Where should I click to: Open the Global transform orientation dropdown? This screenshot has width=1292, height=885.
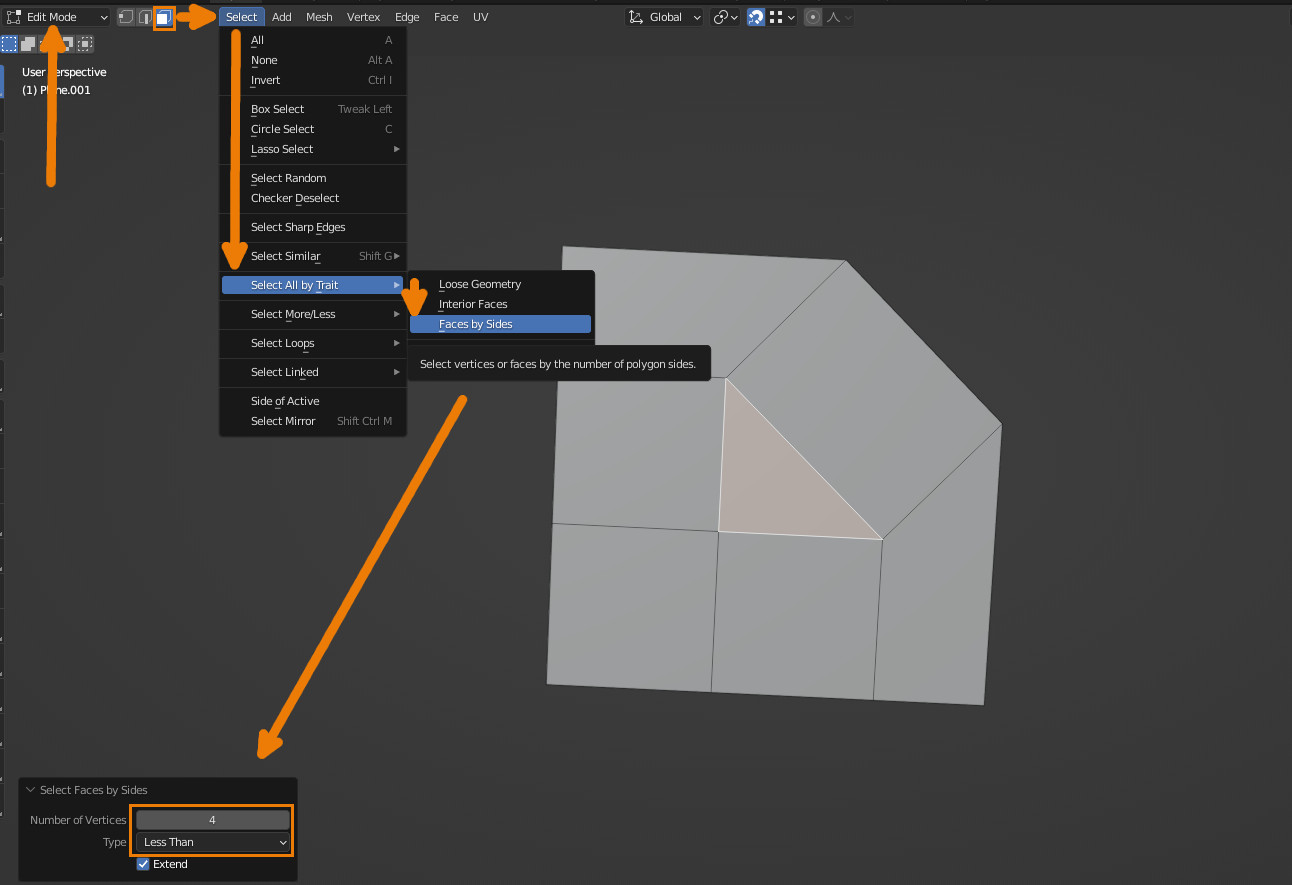[x=665, y=17]
